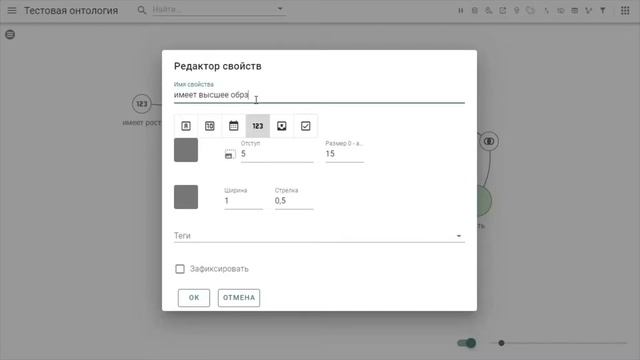Click the Имя свойства input field

coord(319,95)
